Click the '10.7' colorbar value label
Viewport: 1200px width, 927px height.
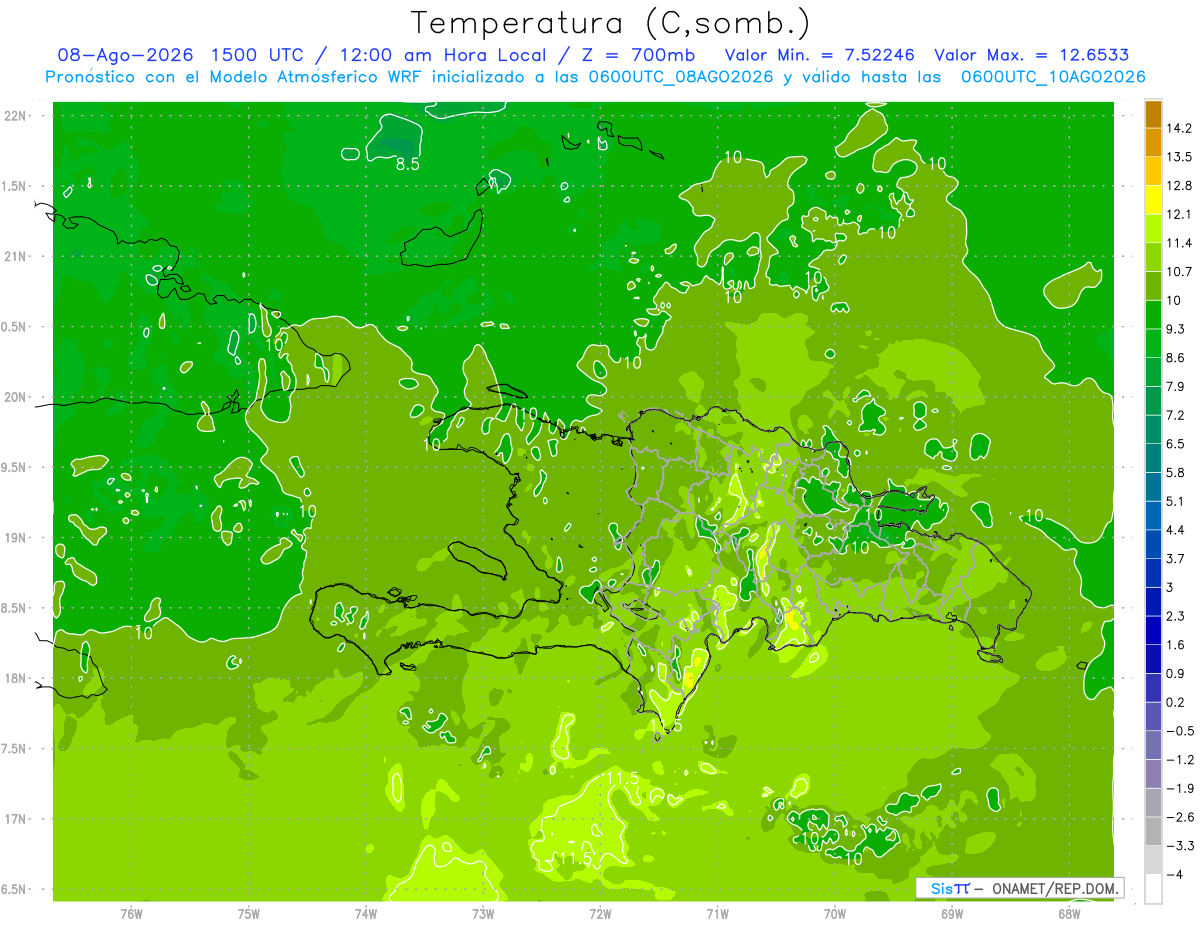pyautogui.click(x=1180, y=272)
